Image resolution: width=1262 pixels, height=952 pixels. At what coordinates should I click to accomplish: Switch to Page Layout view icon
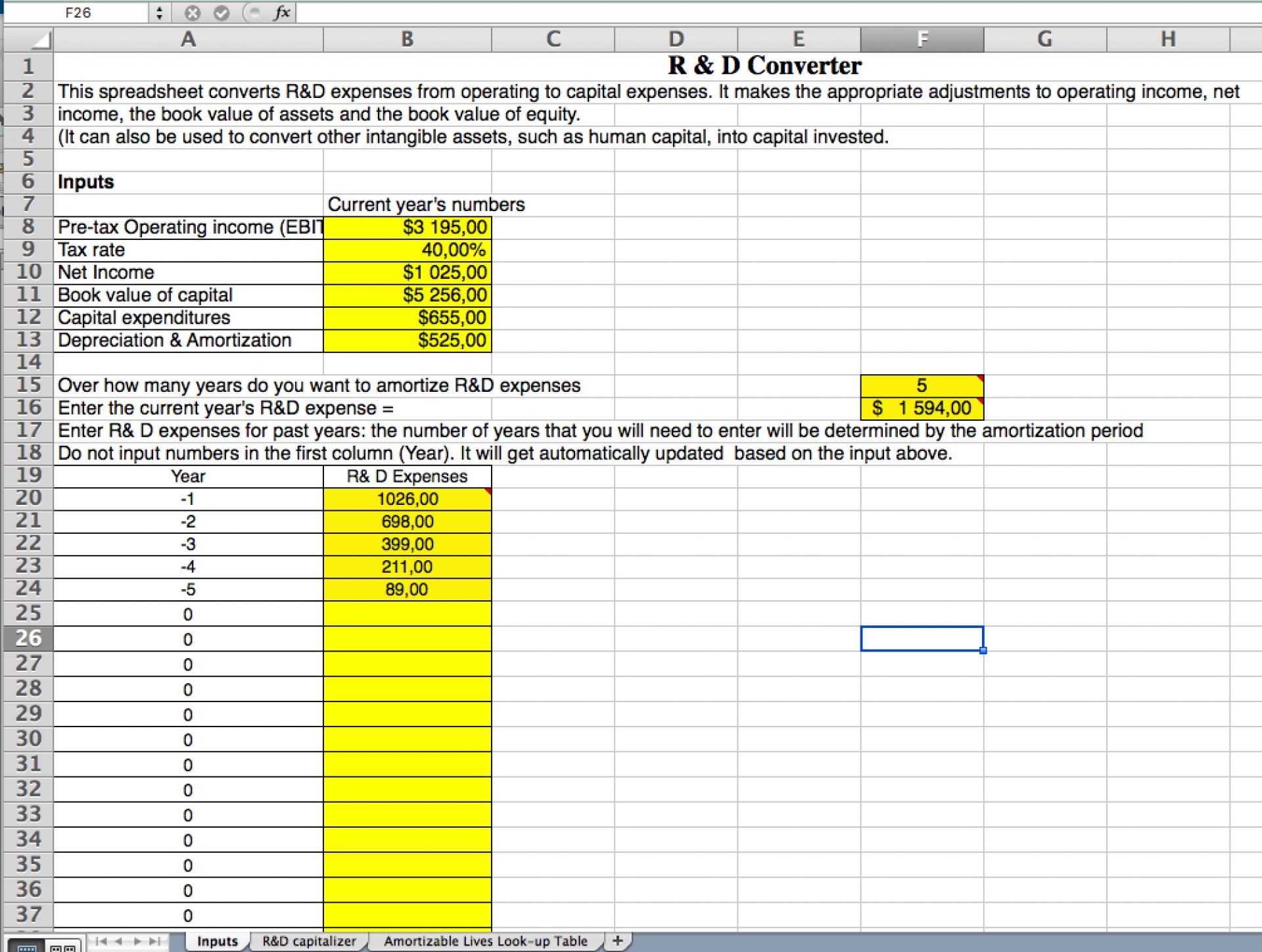pyautogui.click(x=63, y=946)
